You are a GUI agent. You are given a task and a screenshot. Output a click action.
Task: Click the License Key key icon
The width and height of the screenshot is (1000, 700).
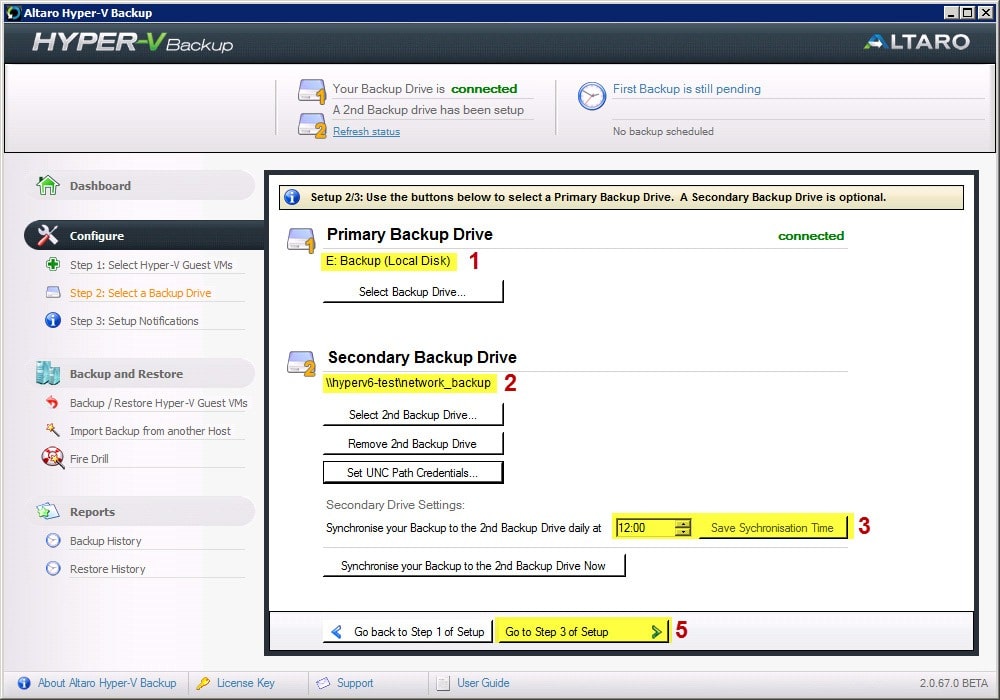203,683
